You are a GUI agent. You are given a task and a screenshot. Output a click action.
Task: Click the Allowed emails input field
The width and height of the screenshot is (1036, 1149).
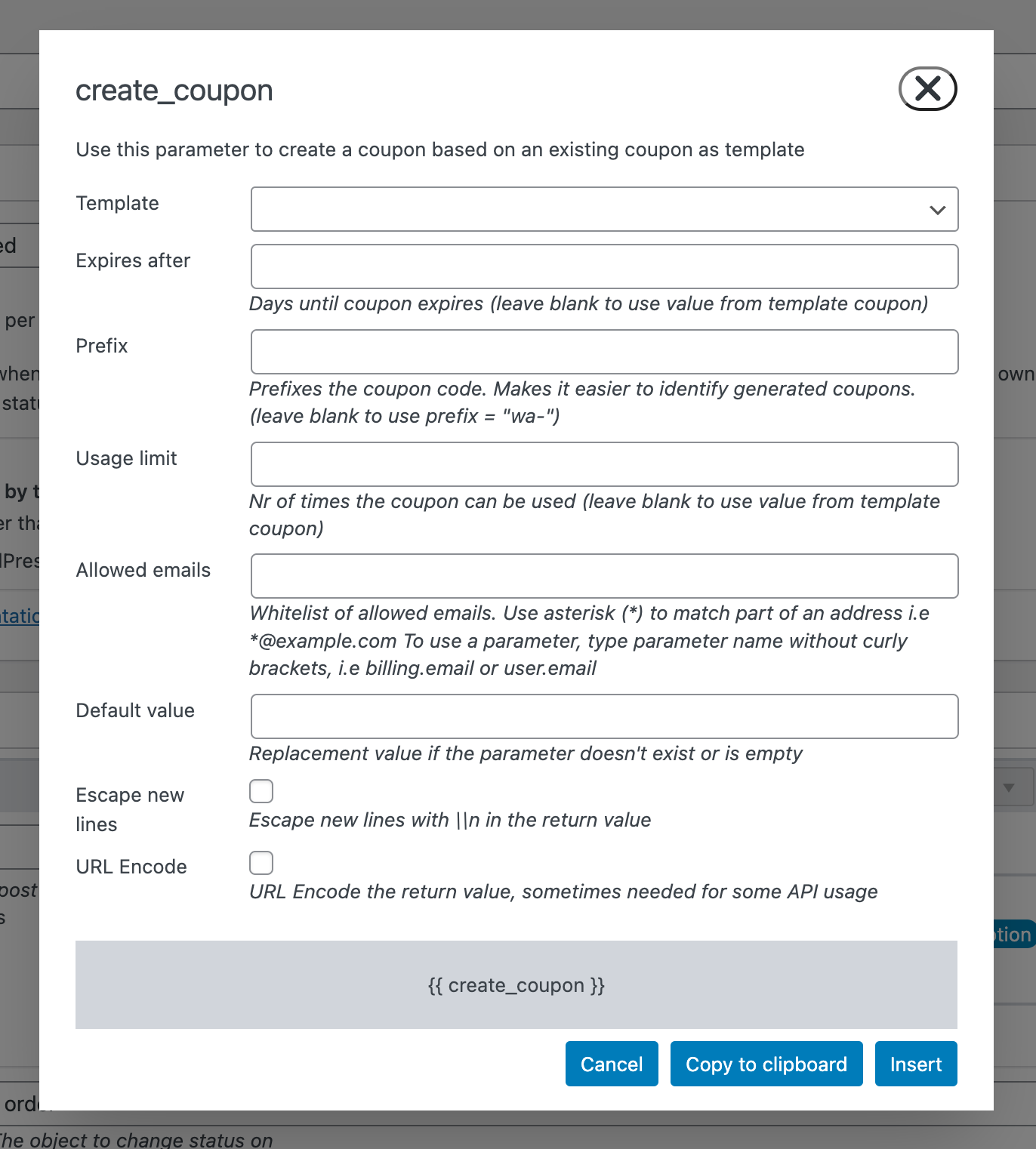tap(603, 575)
